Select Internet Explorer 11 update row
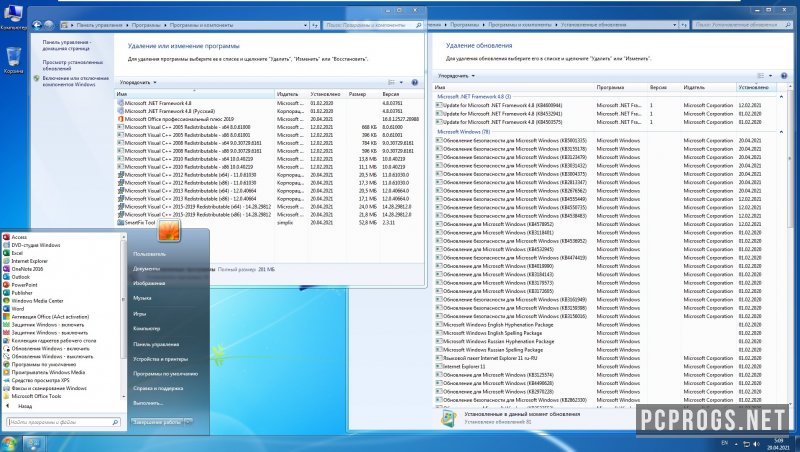800x452 pixels. 606,367
